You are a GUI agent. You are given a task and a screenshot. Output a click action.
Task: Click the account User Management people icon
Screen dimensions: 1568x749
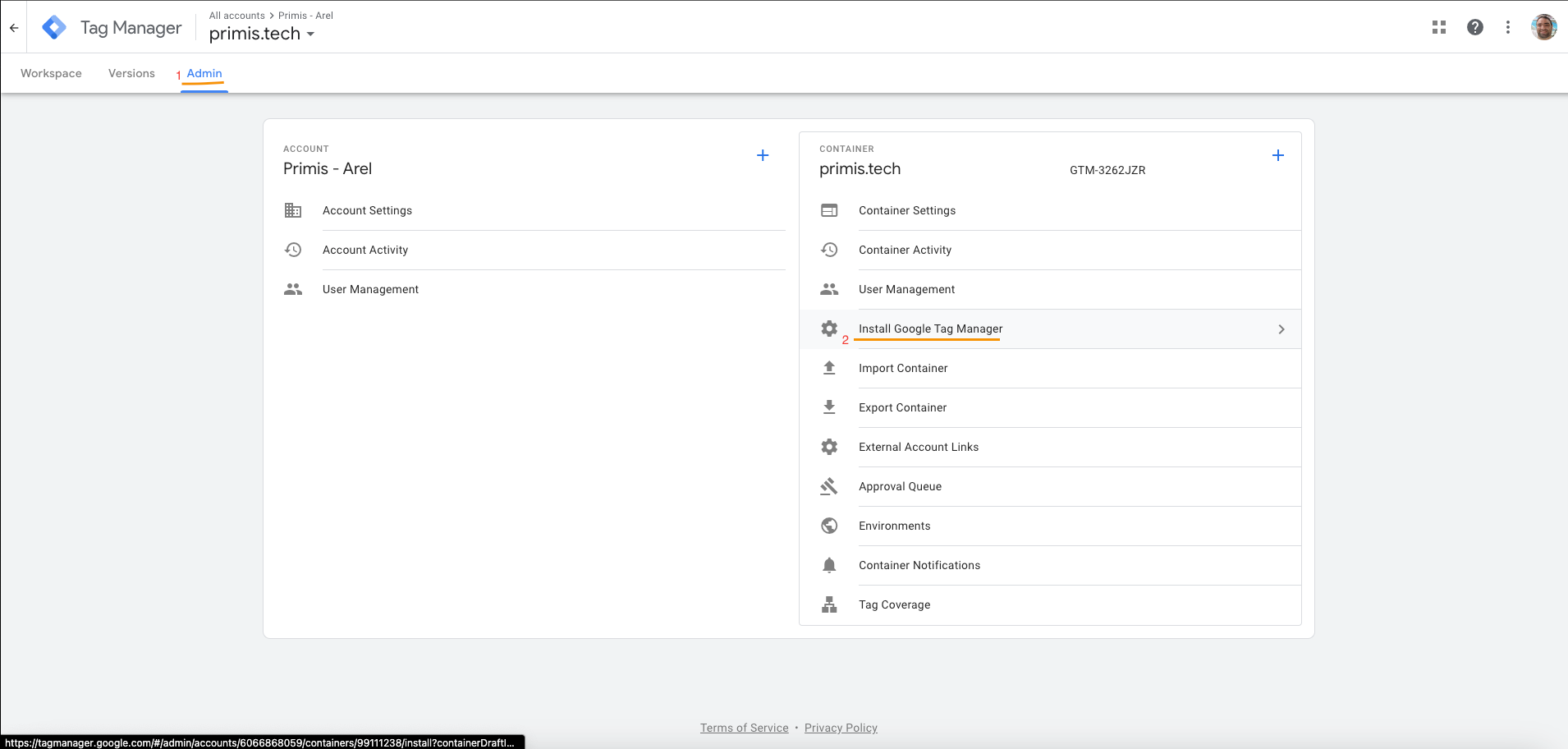pos(293,289)
